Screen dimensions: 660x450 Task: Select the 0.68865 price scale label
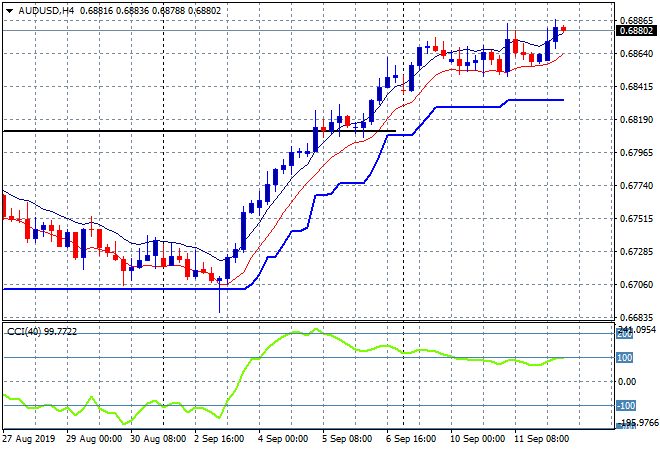[636, 20]
